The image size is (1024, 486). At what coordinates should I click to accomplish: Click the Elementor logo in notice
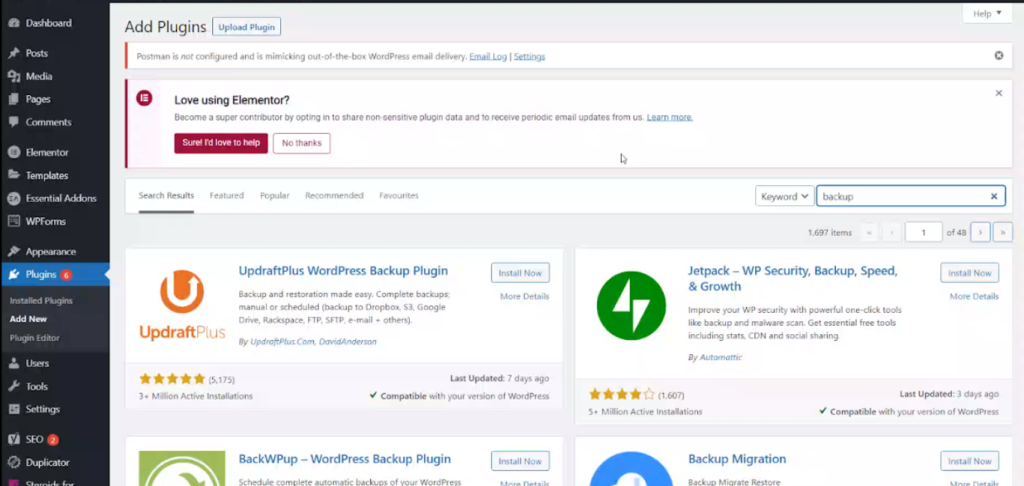click(x=144, y=99)
